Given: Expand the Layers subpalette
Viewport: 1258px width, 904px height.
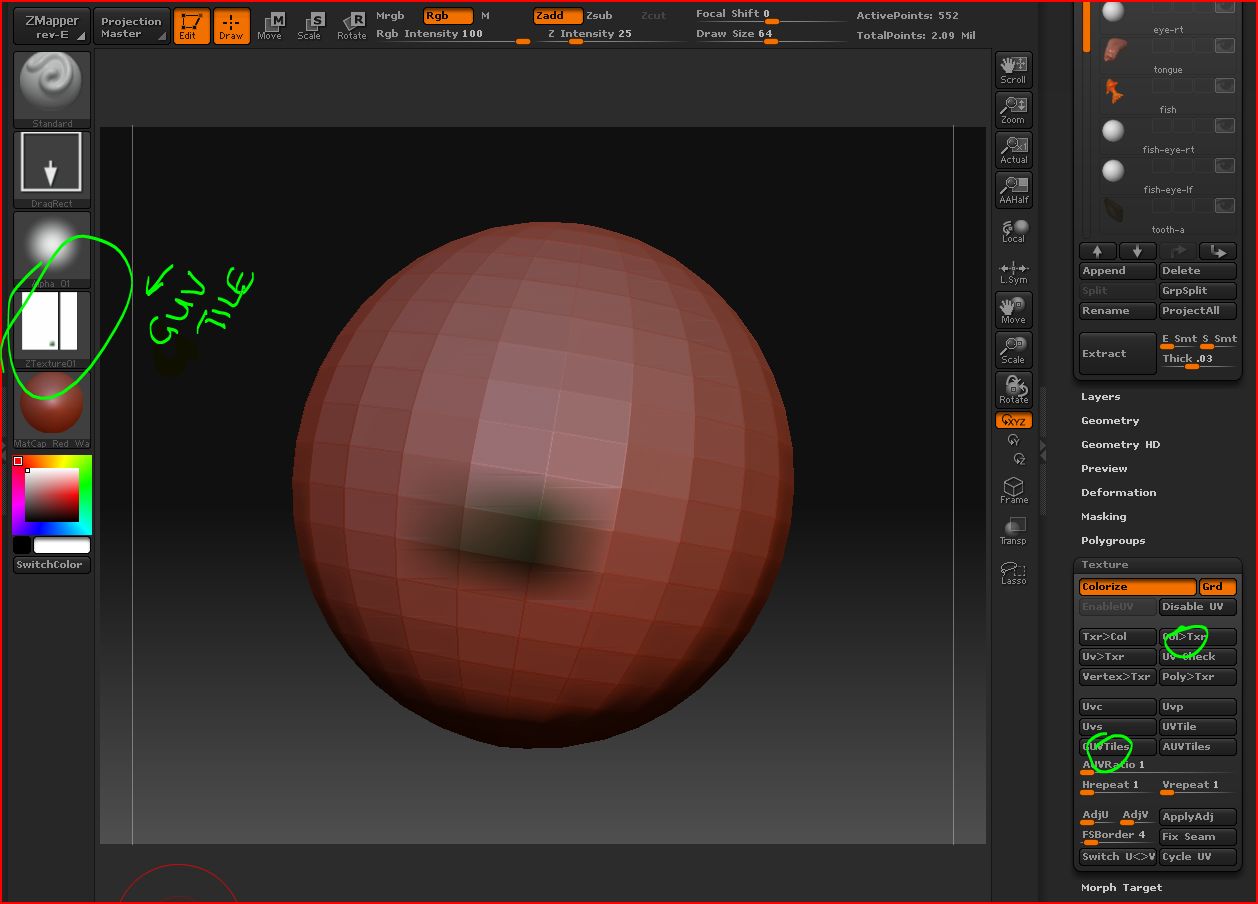Looking at the screenshot, I should tap(1100, 397).
